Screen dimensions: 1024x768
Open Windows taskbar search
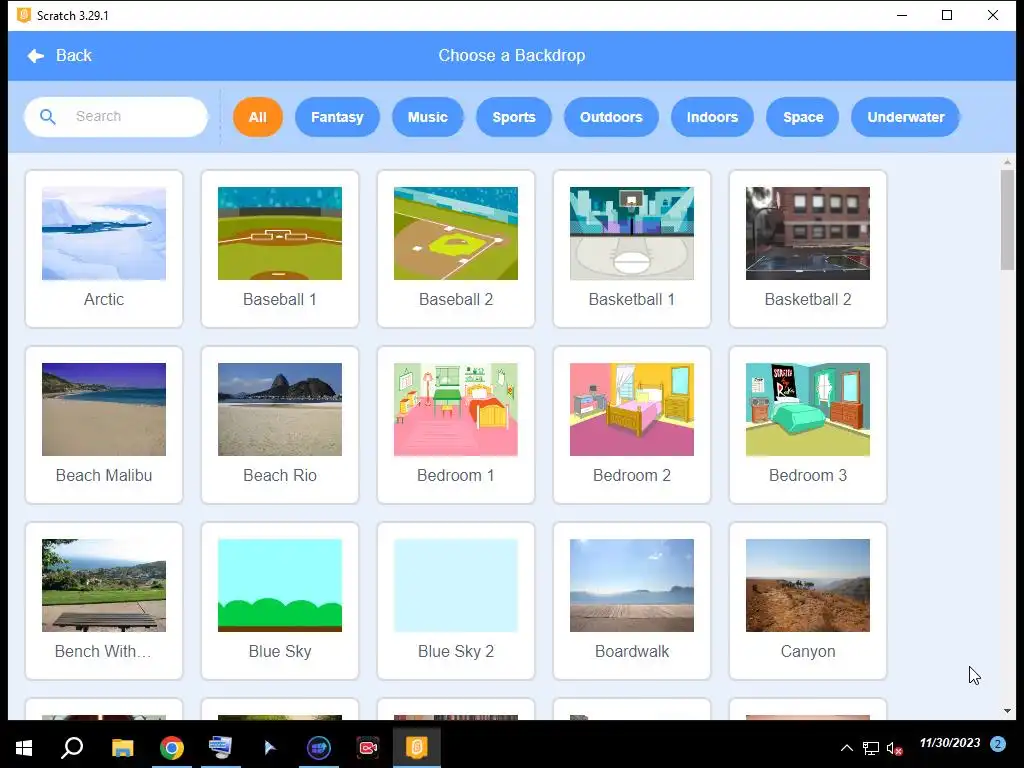[72, 748]
